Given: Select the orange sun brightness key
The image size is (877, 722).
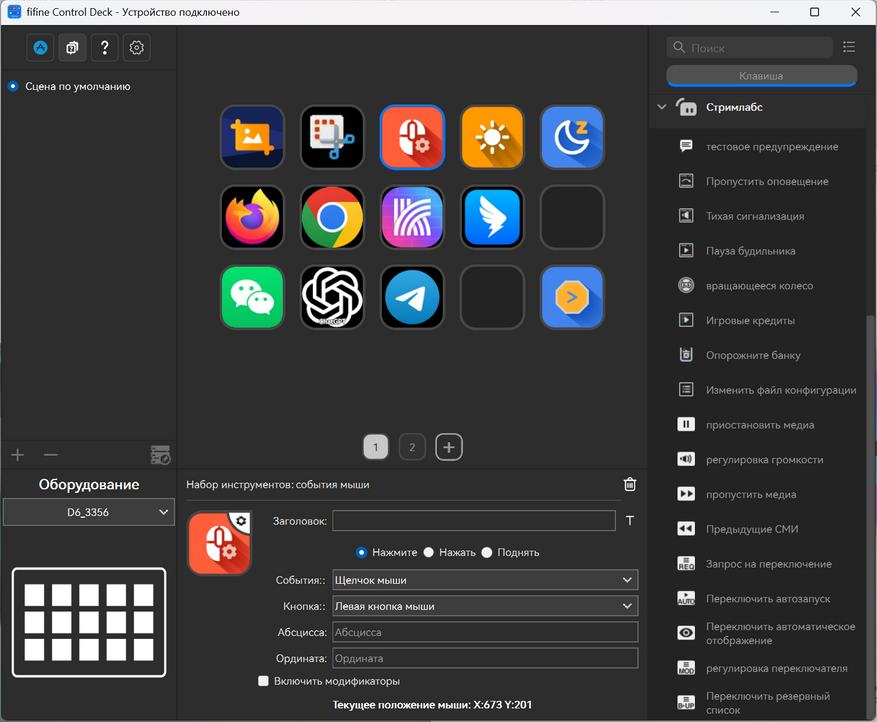Looking at the screenshot, I should (x=492, y=137).
